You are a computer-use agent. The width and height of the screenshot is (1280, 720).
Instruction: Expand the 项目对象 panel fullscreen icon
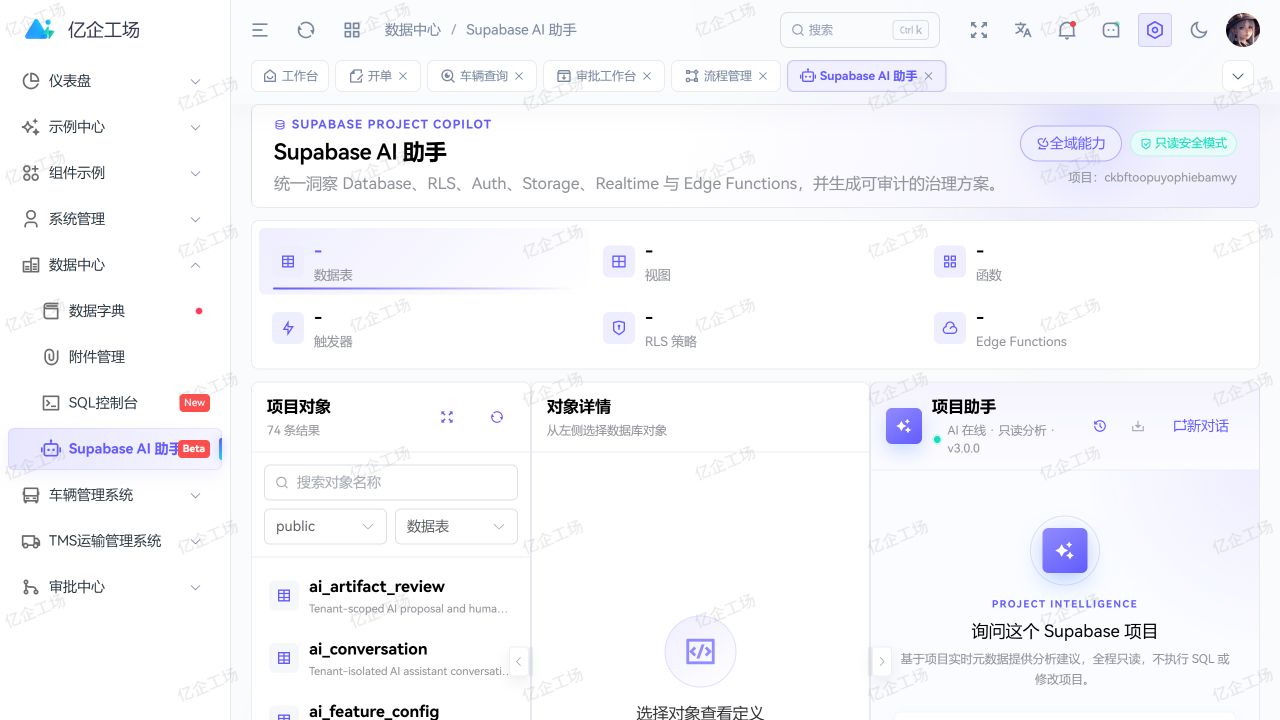point(447,417)
